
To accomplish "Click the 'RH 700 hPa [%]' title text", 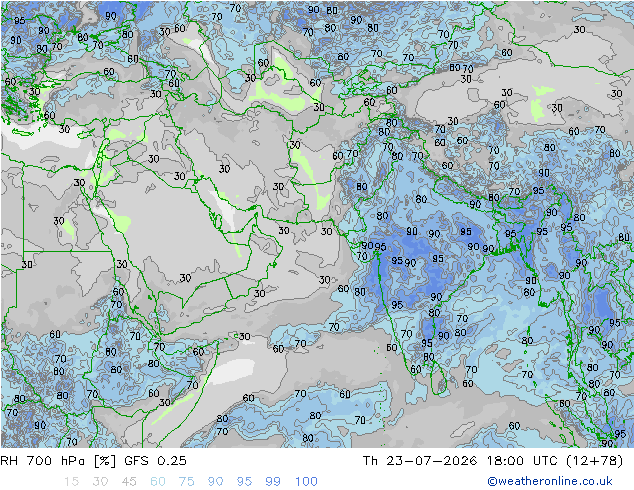I will pos(58,461).
